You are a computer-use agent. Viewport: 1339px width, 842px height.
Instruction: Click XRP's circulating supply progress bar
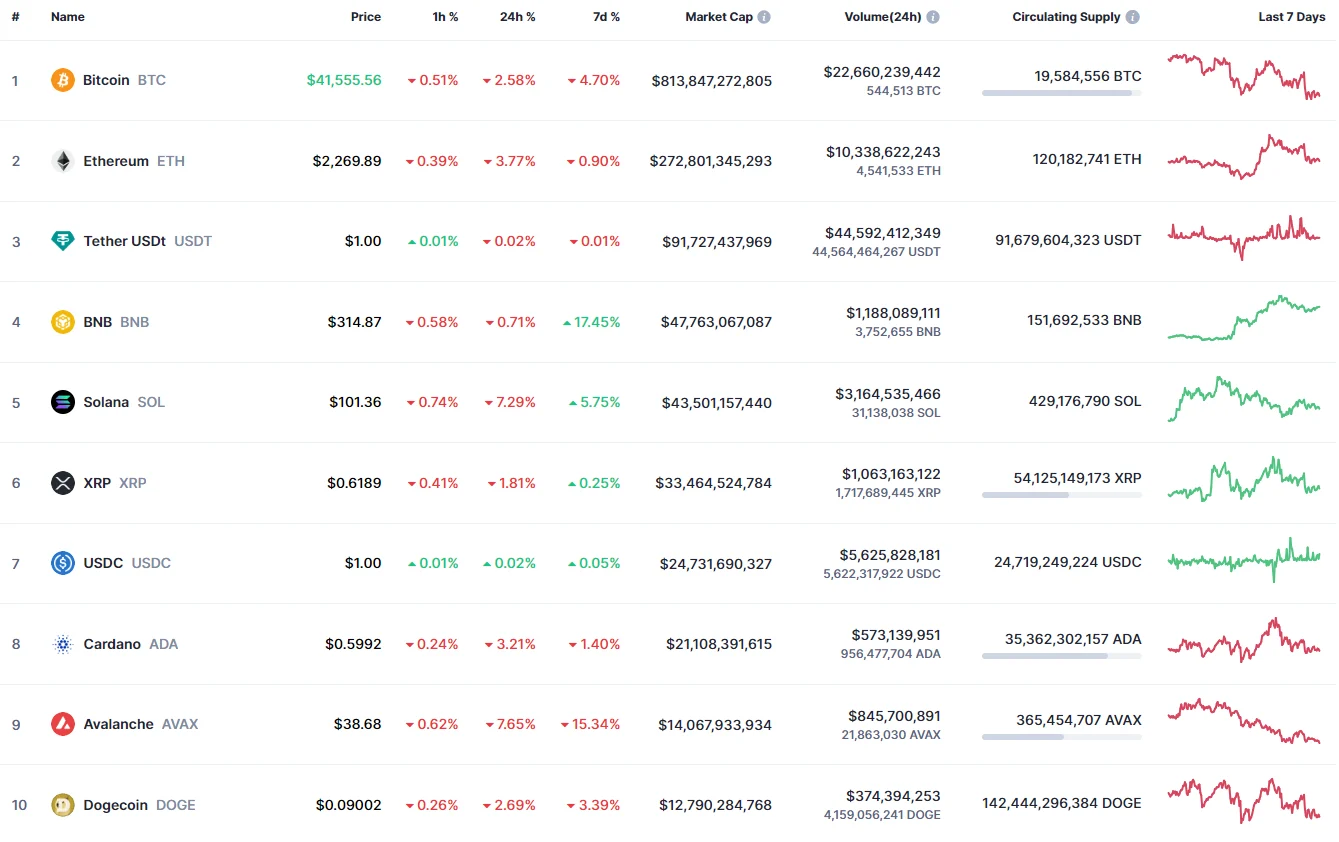coord(1061,495)
